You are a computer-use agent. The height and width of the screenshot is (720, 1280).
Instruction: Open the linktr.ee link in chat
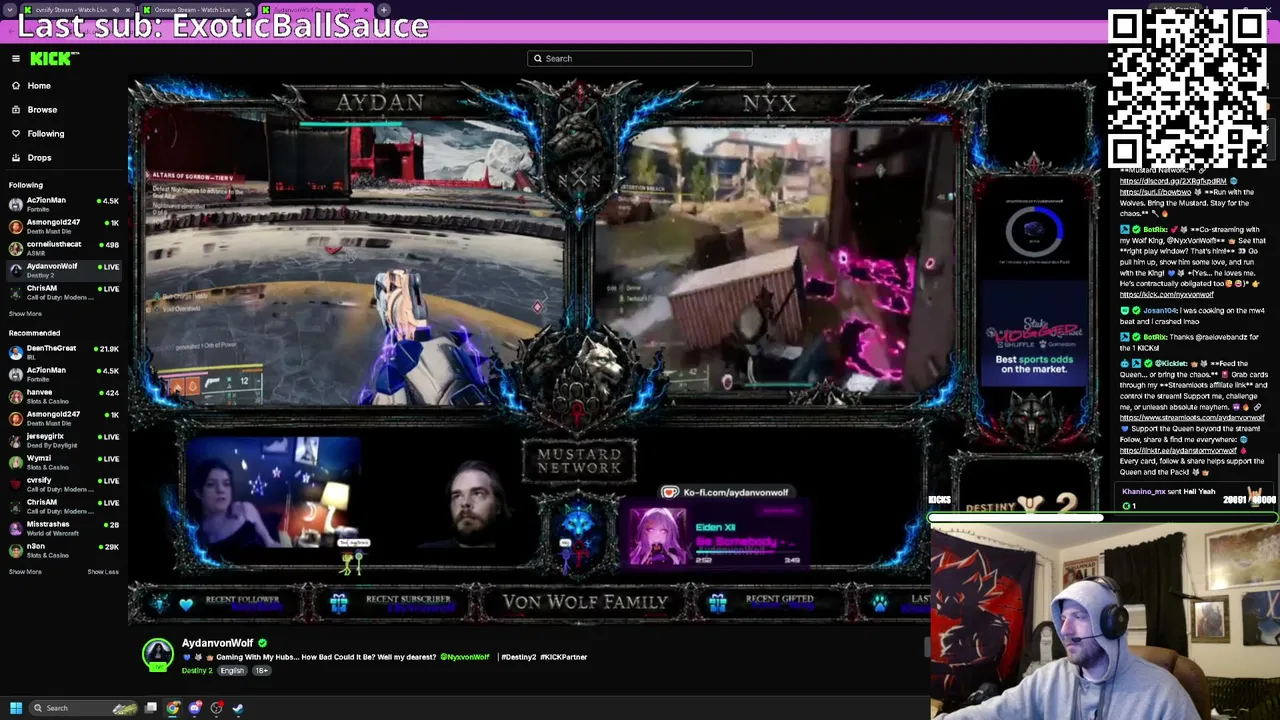(1177, 451)
